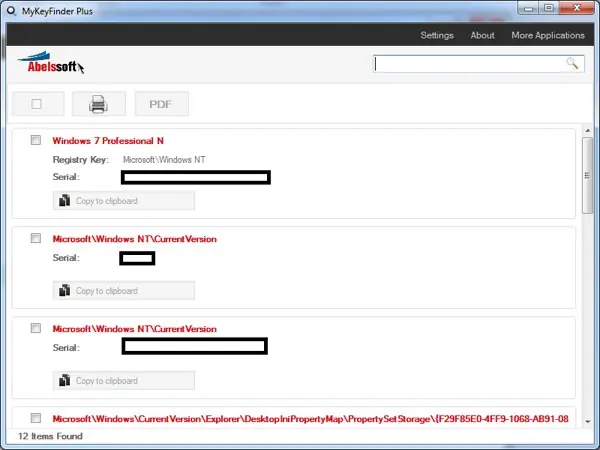This screenshot has height=450, width=600.
Task: Tick the DesktopIniPropertyMap entry checkbox
Action: pos(36,418)
